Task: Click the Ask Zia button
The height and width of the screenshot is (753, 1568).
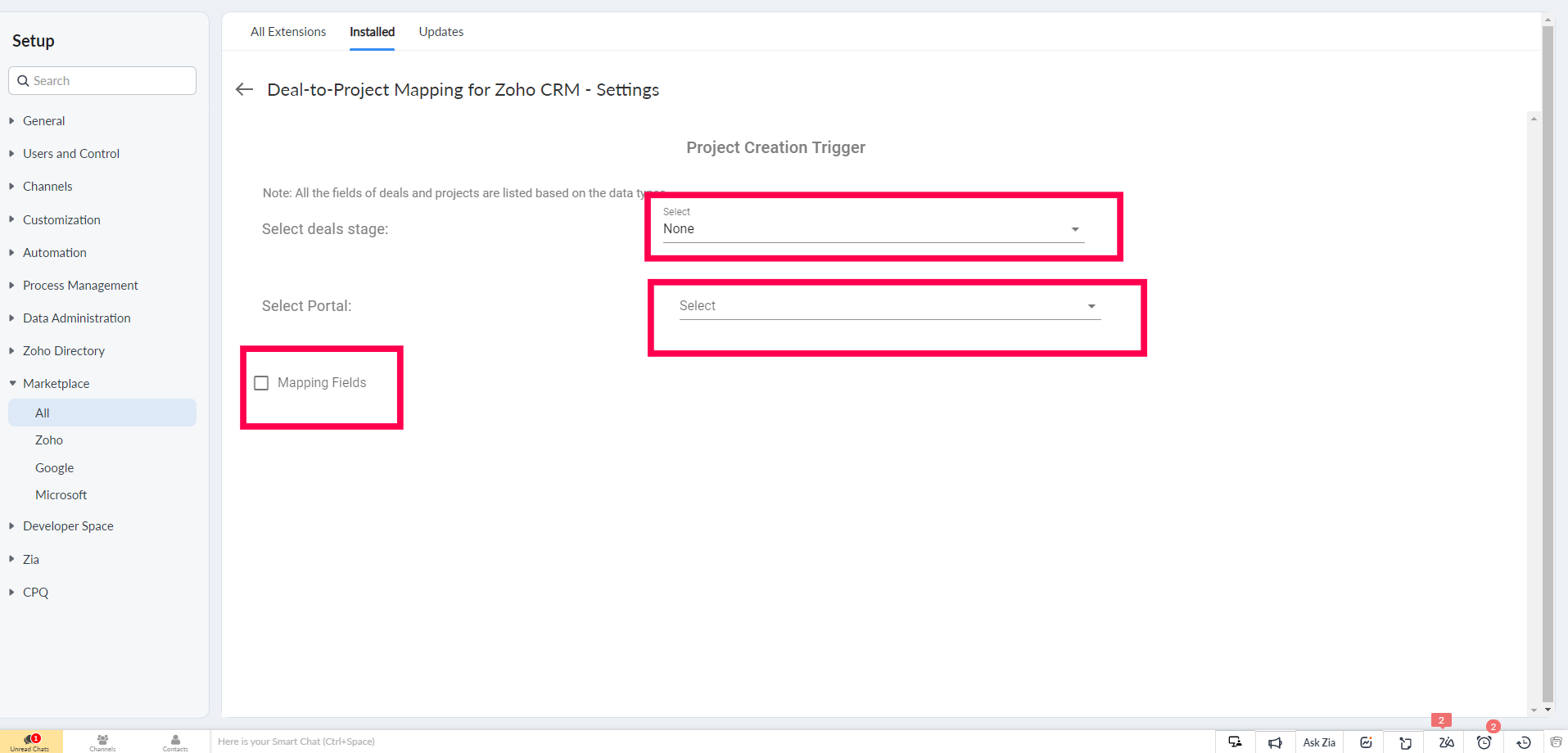Action: (x=1319, y=742)
